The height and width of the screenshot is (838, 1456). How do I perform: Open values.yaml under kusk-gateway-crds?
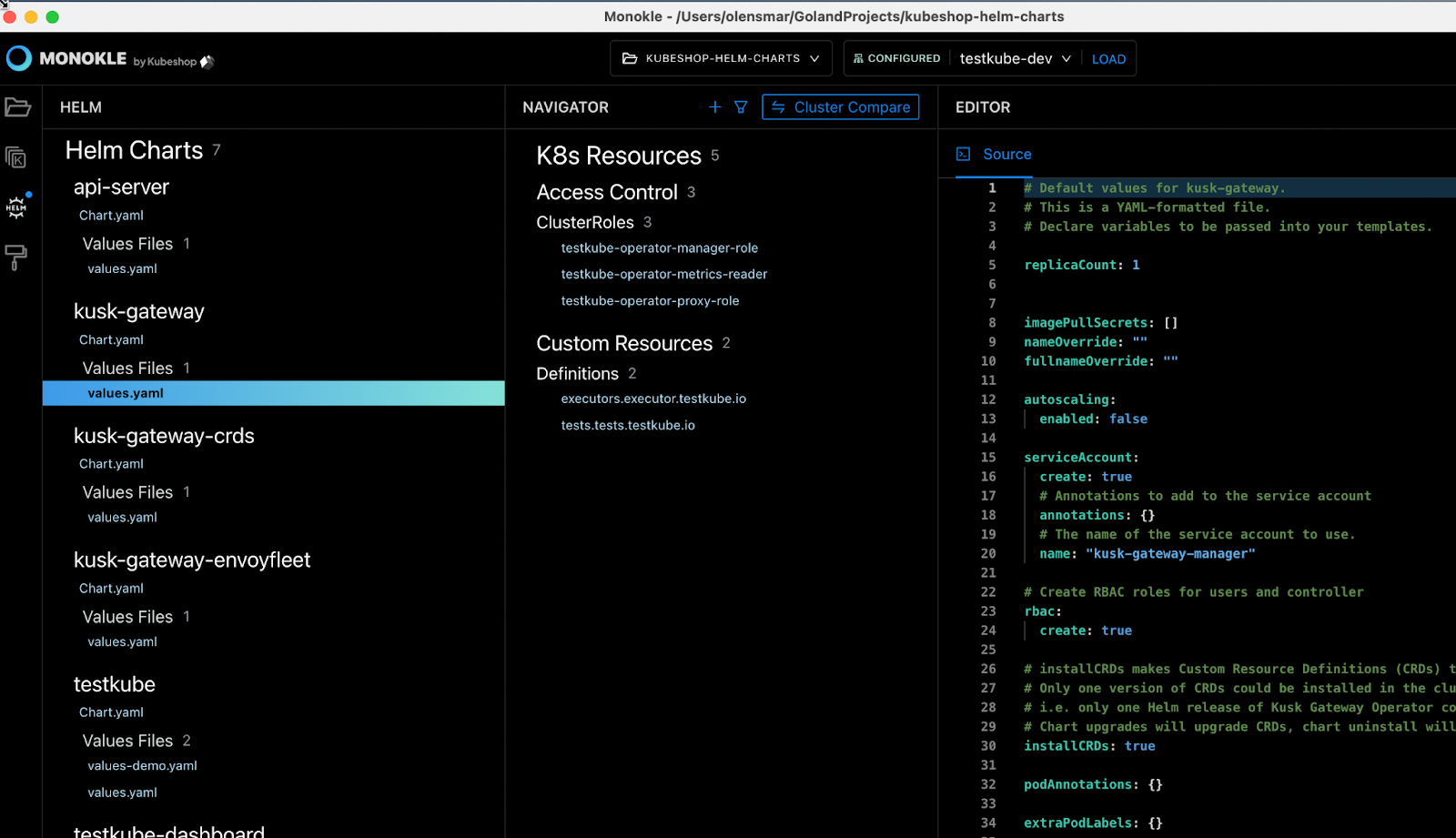tap(122, 518)
